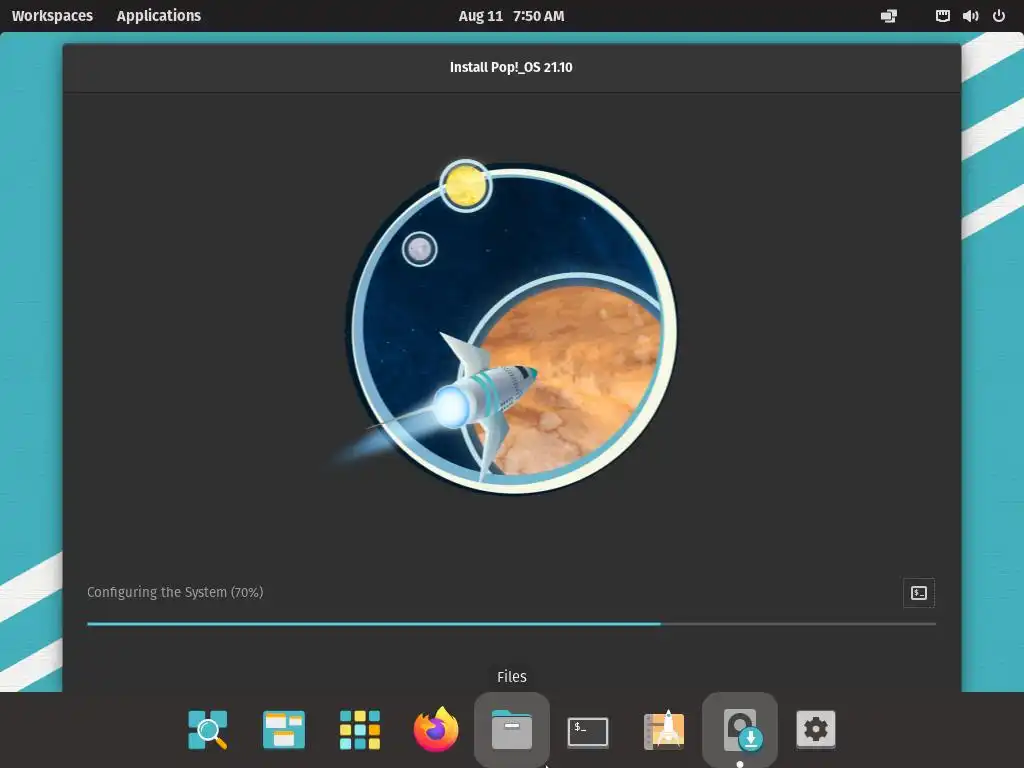The width and height of the screenshot is (1024, 768).
Task: Open the Pop!_OS Launcher search icon in dock
Action: pos(208,729)
